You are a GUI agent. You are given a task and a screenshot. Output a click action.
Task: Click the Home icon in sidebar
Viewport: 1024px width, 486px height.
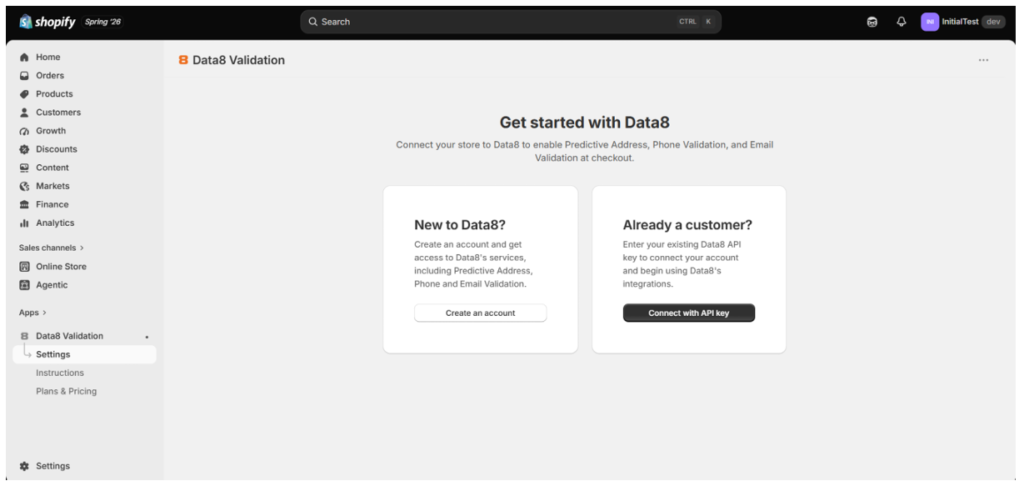click(x=24, y=57)
